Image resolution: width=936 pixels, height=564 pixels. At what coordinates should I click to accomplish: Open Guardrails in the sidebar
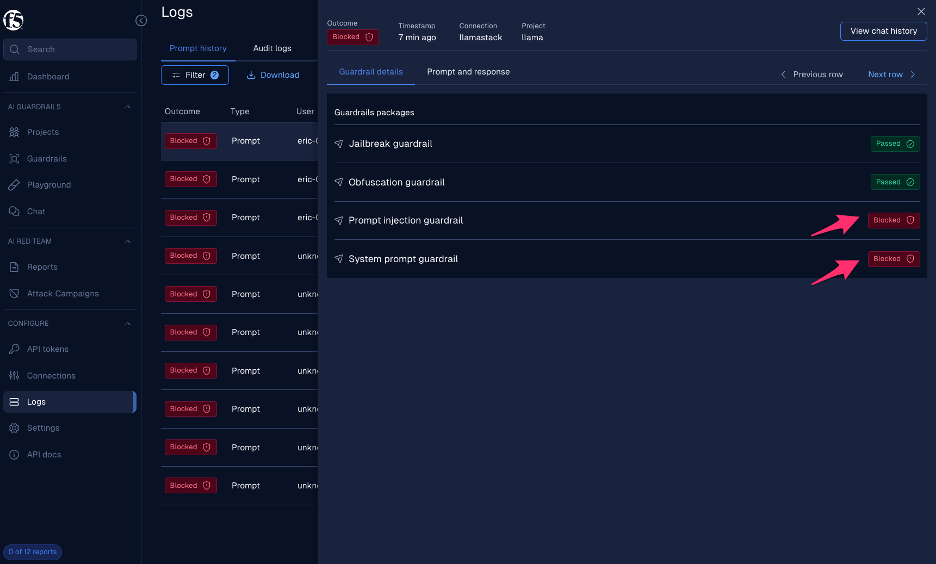(x=47, y=159)
